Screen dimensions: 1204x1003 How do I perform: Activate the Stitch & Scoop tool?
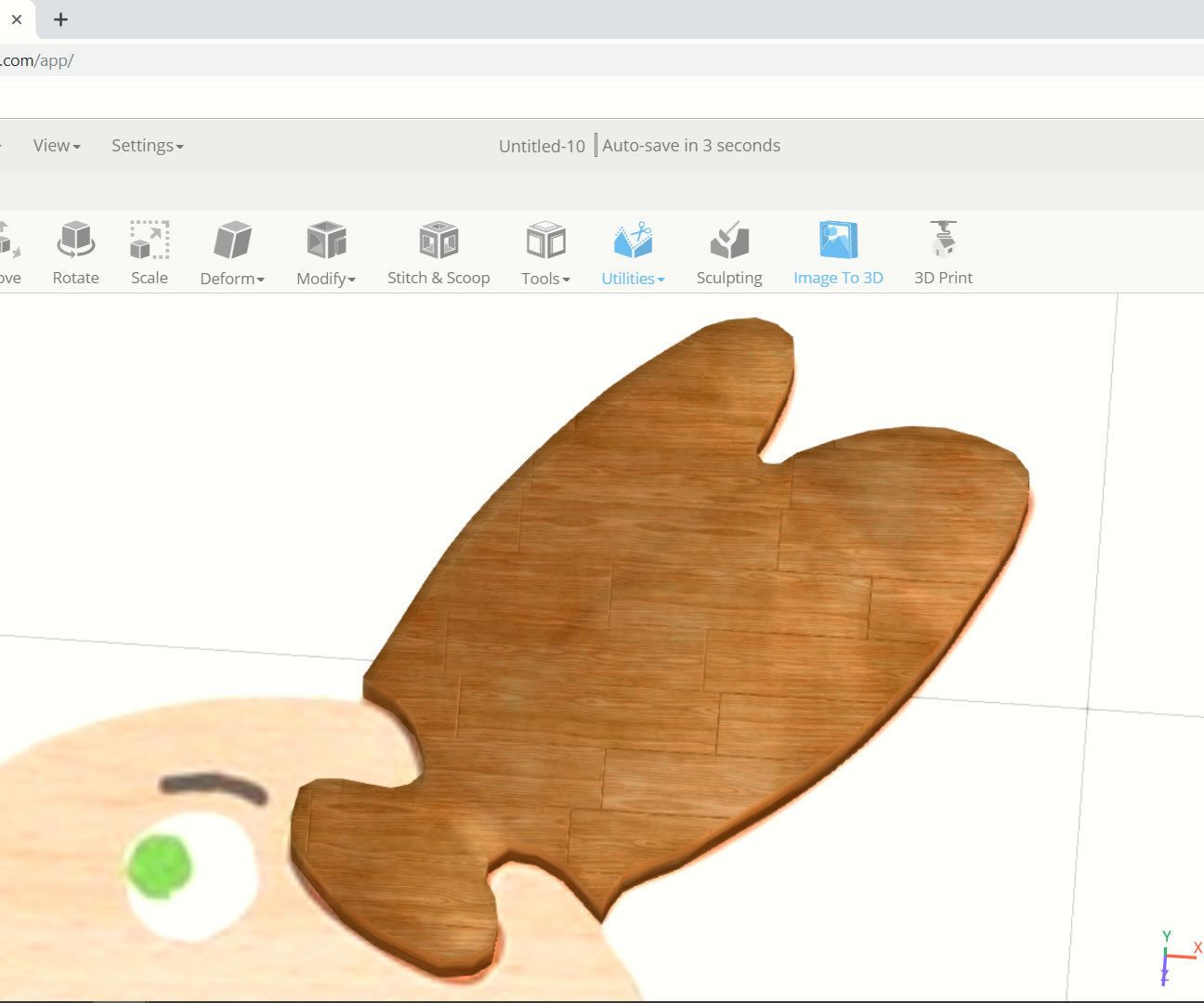coord(438,249)
